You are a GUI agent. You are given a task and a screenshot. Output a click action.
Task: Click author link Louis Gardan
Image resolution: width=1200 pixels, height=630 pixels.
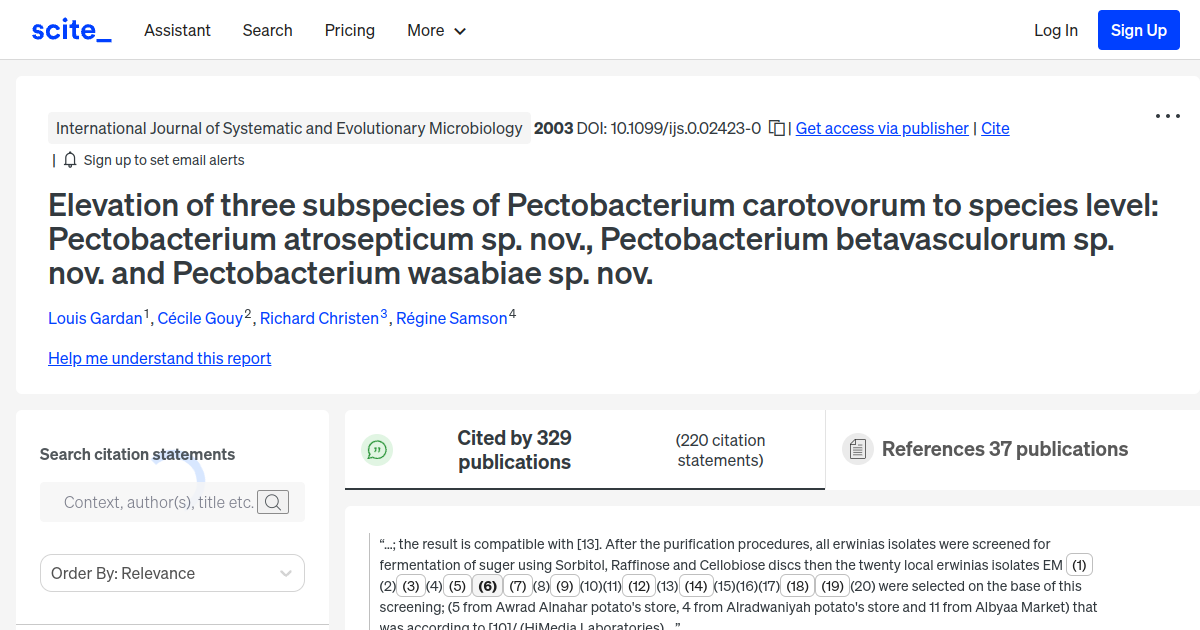(96, 318)
